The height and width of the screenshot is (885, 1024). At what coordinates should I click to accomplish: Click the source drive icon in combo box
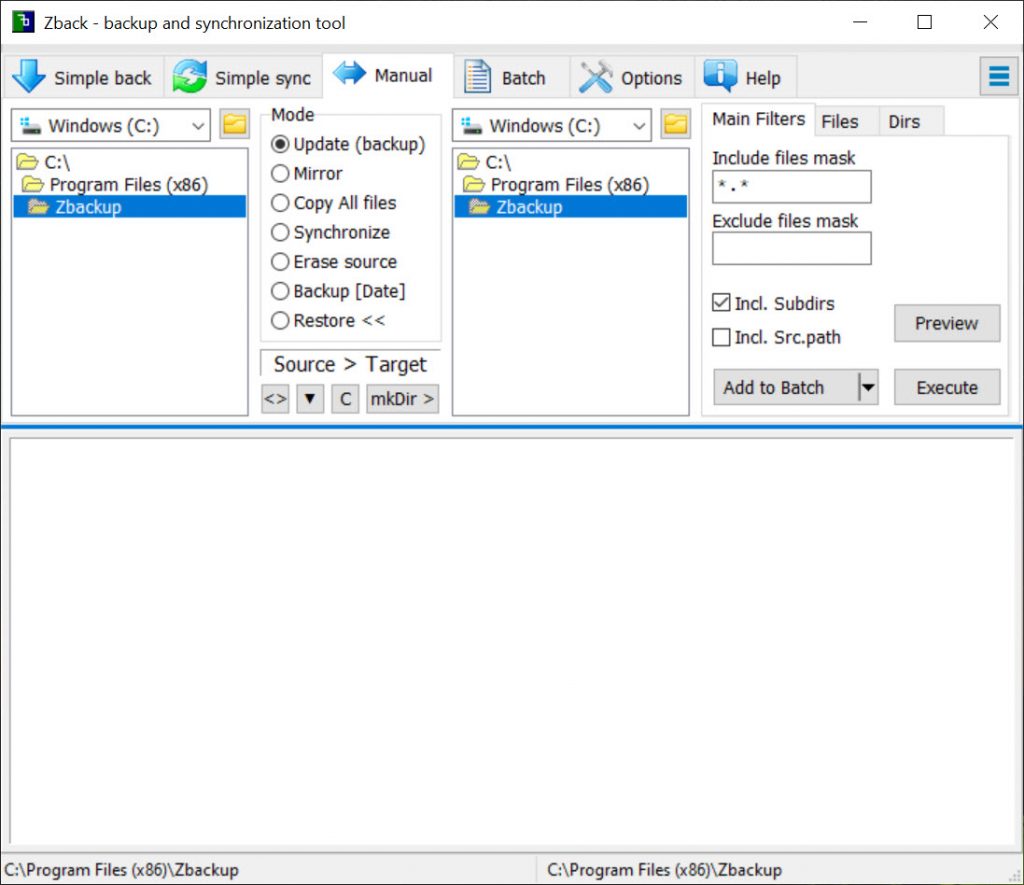(x=31, y=125)
